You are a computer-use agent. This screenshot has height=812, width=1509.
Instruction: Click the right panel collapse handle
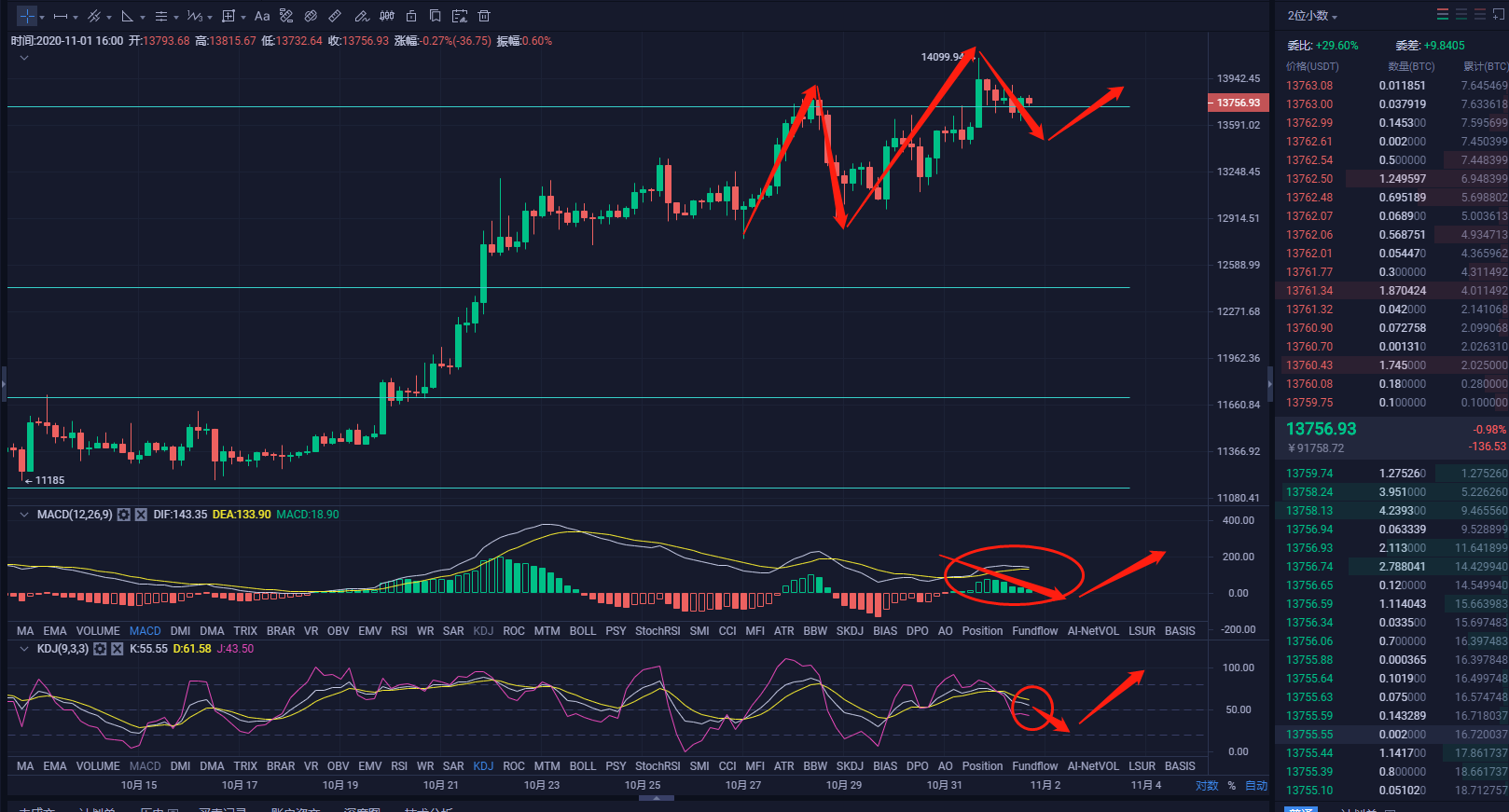pos(1269,383)
